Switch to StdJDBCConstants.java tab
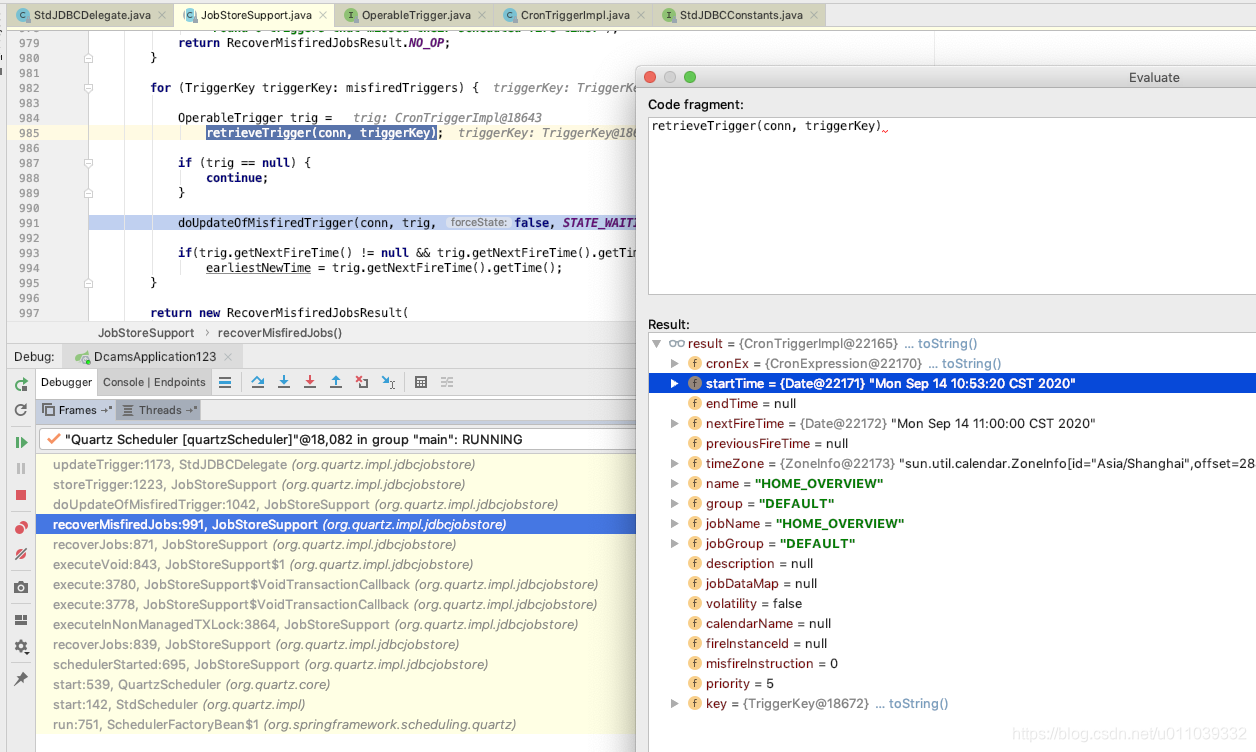Viewport: 1256px width, 752px height. tap(740, 15)
